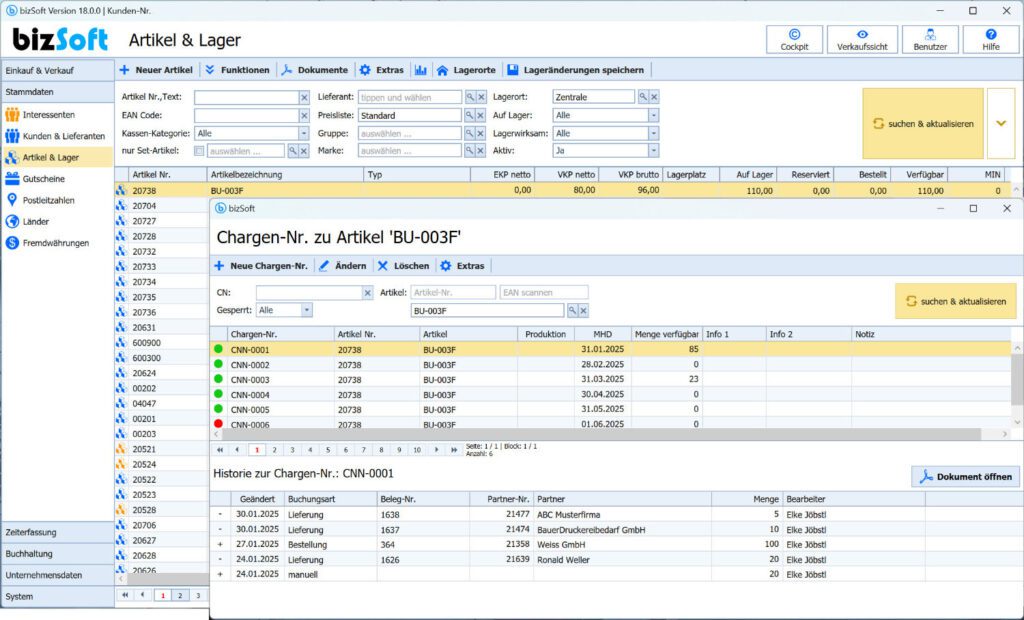This screenshot has height=620, width=1024.
Task: Select article 600900 in main list
Action: (162, 343)
